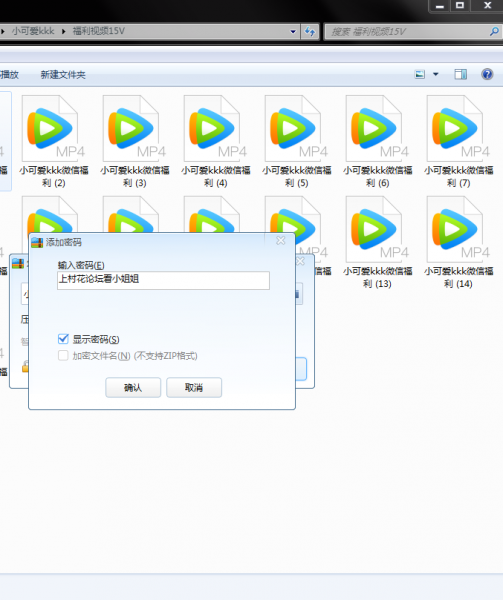Cancel the dialog with 取消 button
The width and height of the screenshot is (503, 600).
pyautogui.click(x=194, y=388)
